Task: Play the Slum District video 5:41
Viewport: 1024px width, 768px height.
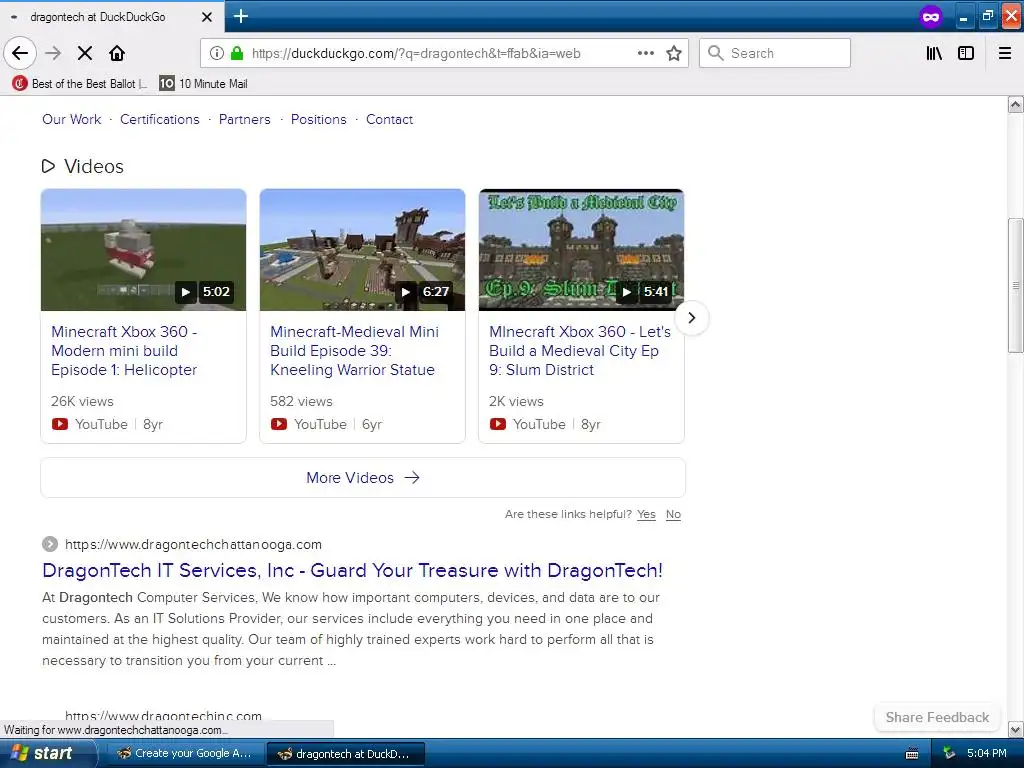Action: click(x=627, y=292)
